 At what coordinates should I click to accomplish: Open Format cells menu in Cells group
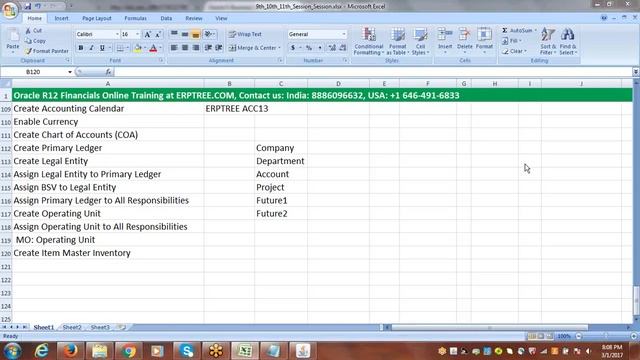tap(484, 41)
